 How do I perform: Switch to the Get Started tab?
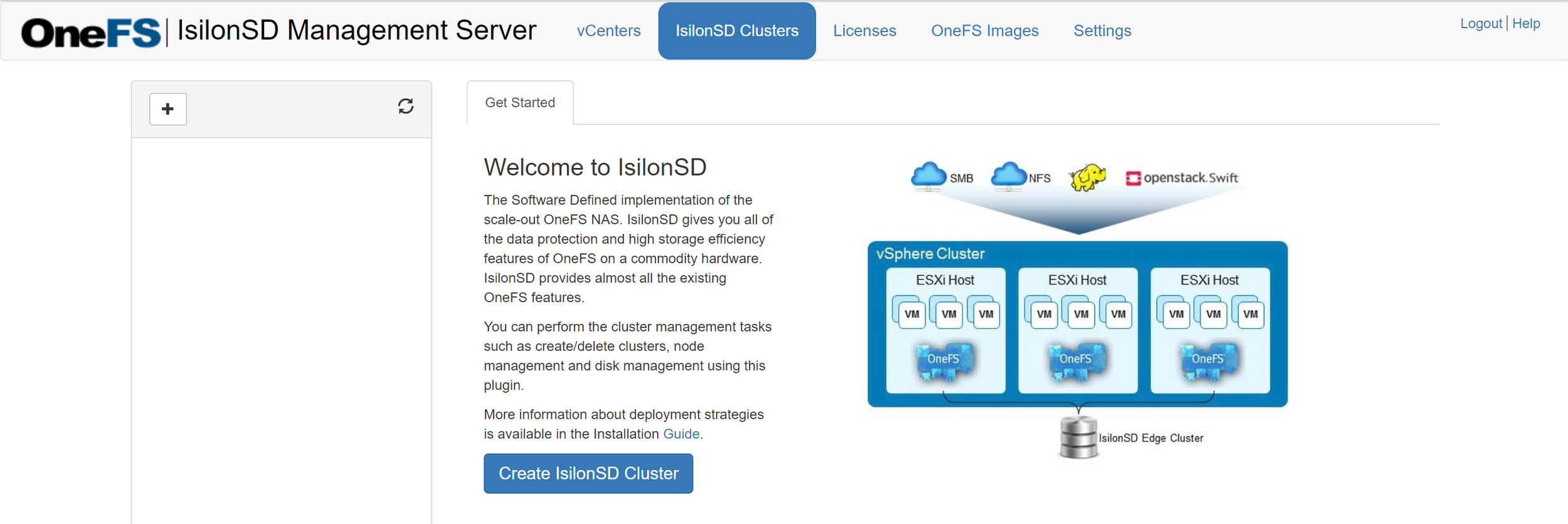pyautogui.click(x=520, y=103)
